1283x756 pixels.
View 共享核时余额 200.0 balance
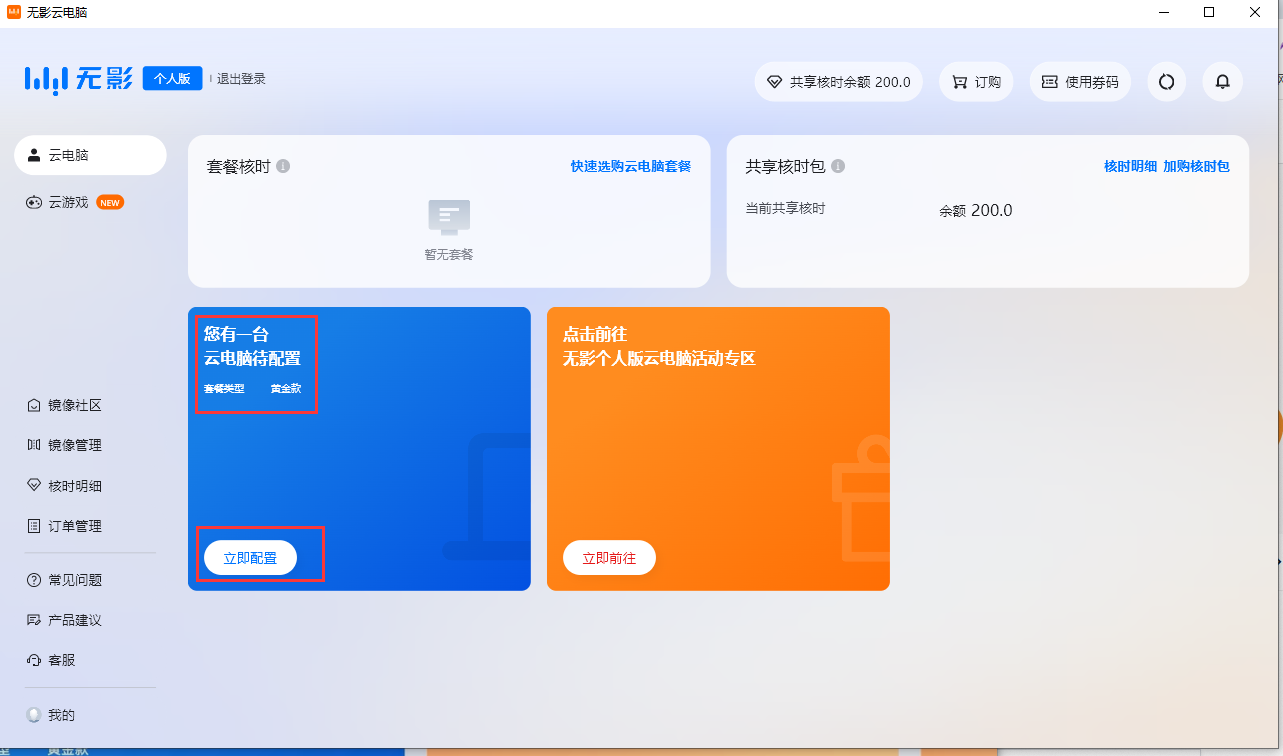838,82
